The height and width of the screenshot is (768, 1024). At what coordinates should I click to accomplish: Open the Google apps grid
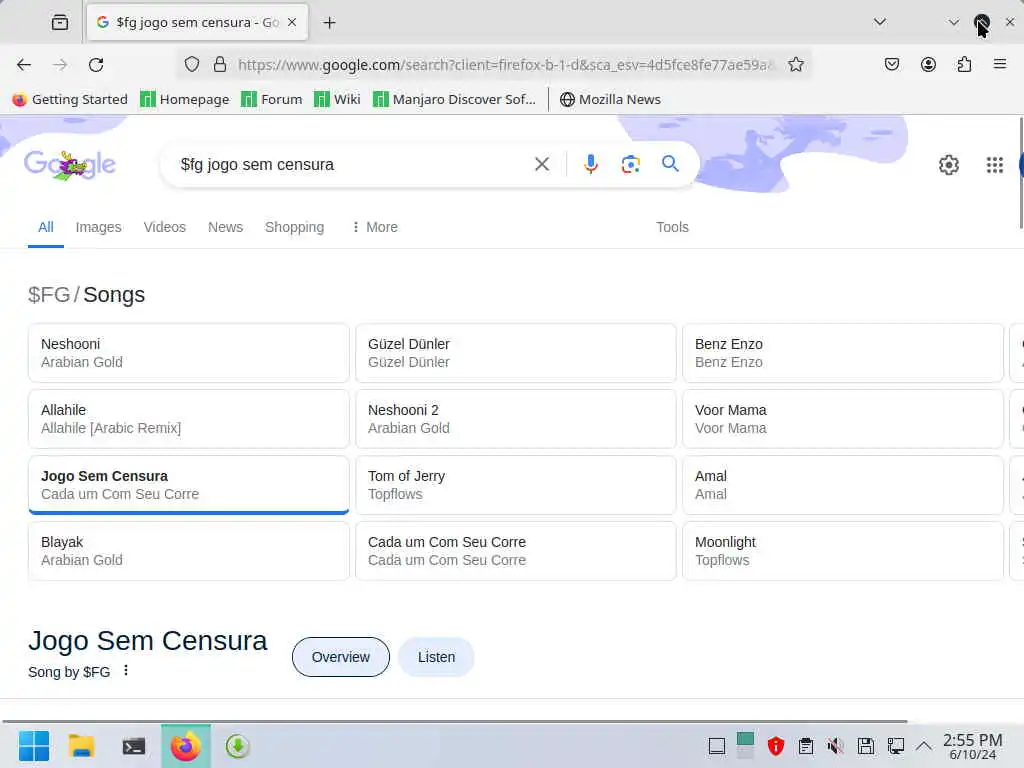[x=994, y=165]
